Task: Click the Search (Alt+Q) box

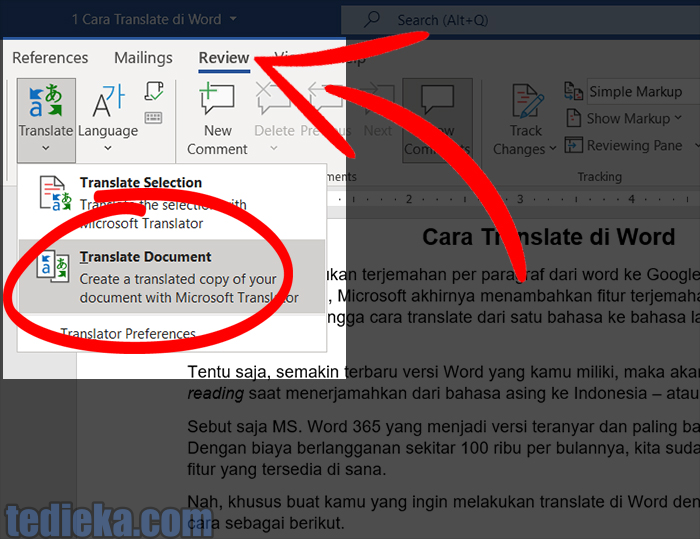Action: click(520, 20)
